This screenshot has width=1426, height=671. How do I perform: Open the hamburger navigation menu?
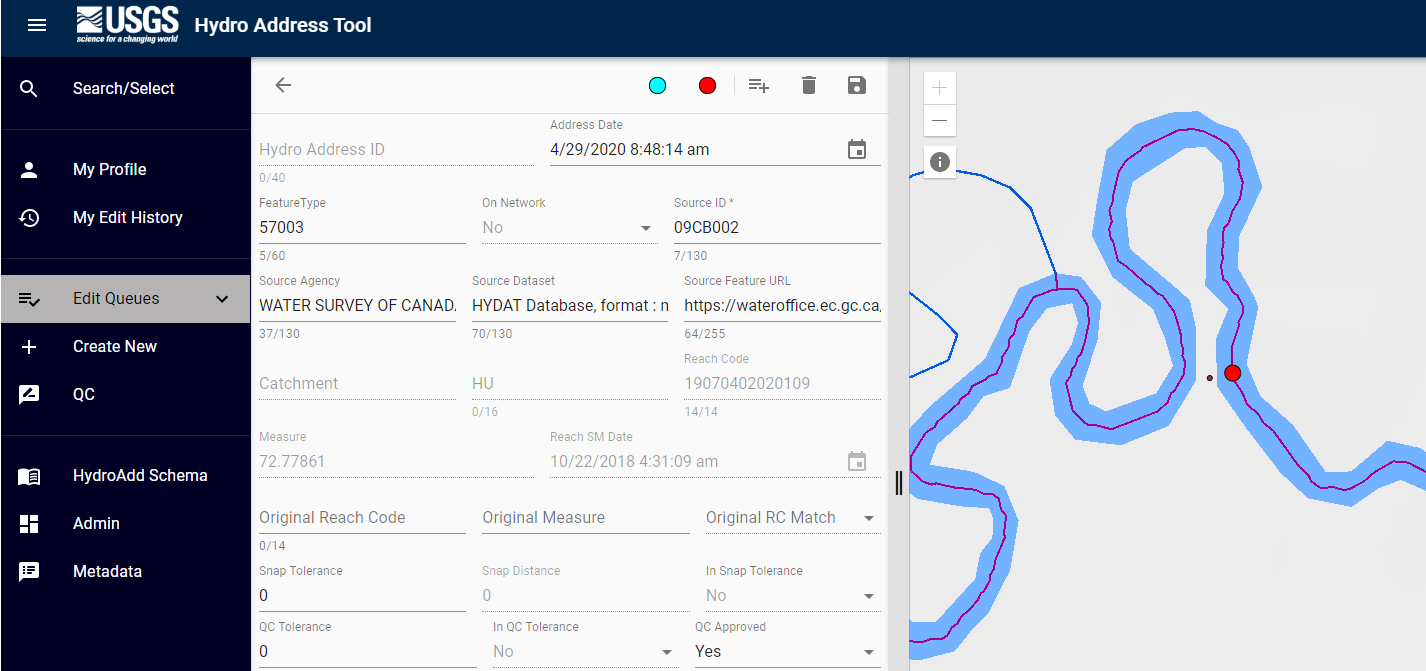coord(37,25)
